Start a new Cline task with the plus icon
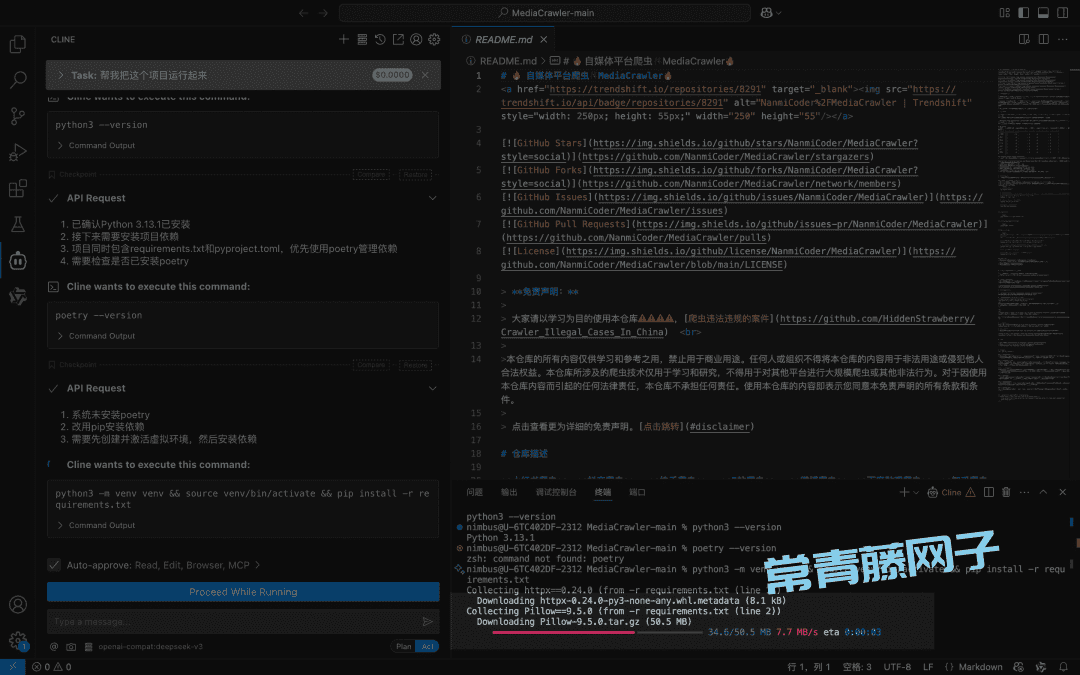1080x675 pixels. [x=343, y=39]
